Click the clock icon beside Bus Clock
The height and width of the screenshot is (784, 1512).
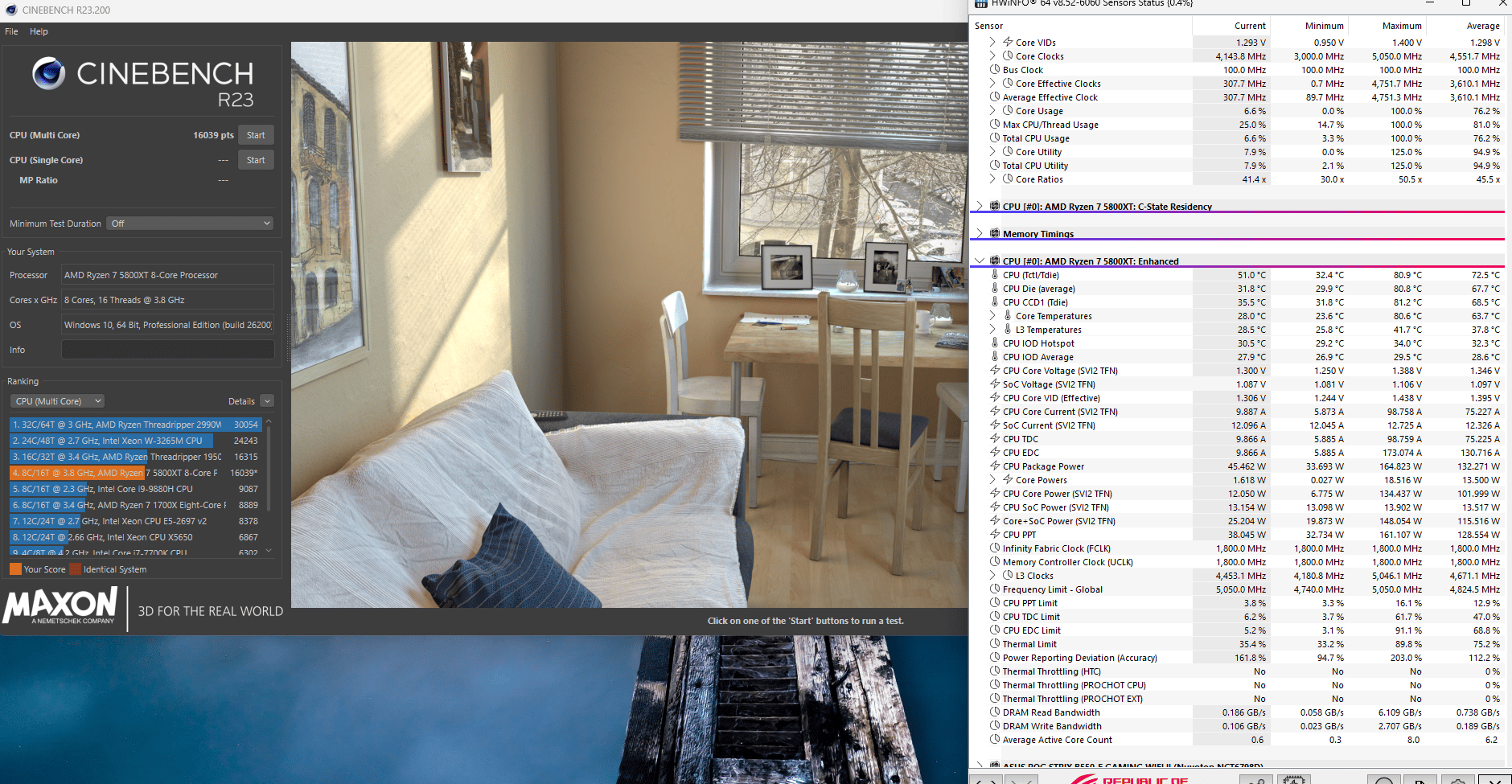(x=995, y=70)
